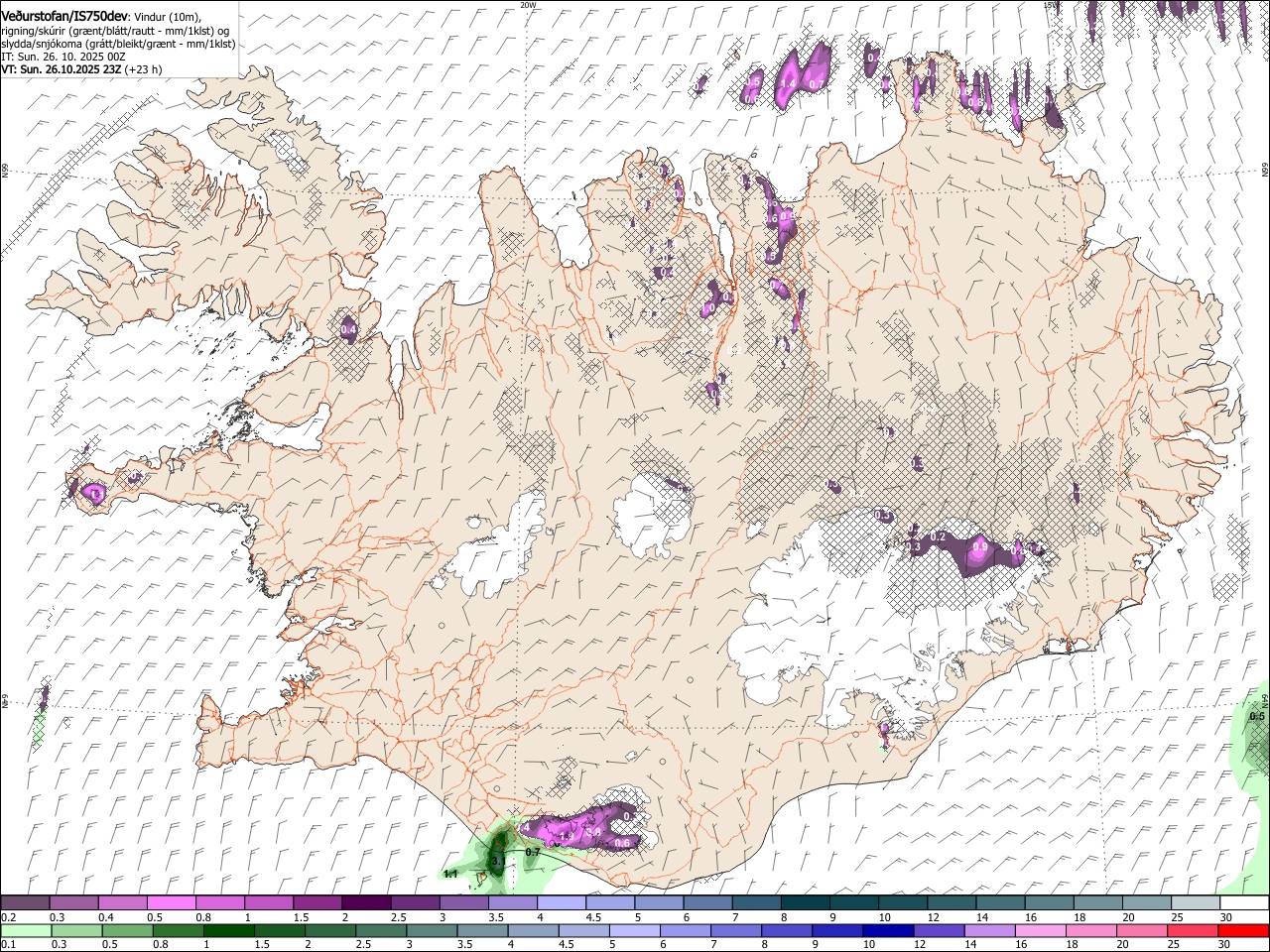Pick the bottom-scale 2.5 grey-green swatch
1270x952 pixels.
[x=381, y=930]
